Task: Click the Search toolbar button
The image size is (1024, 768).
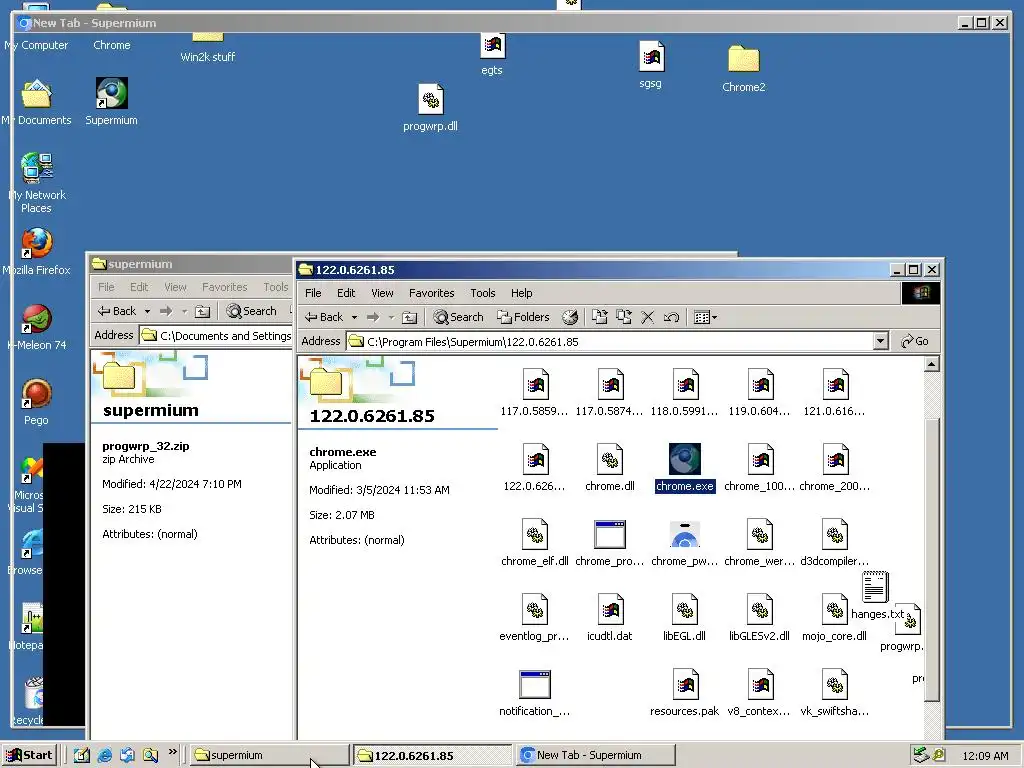Action: pos(458,317)
